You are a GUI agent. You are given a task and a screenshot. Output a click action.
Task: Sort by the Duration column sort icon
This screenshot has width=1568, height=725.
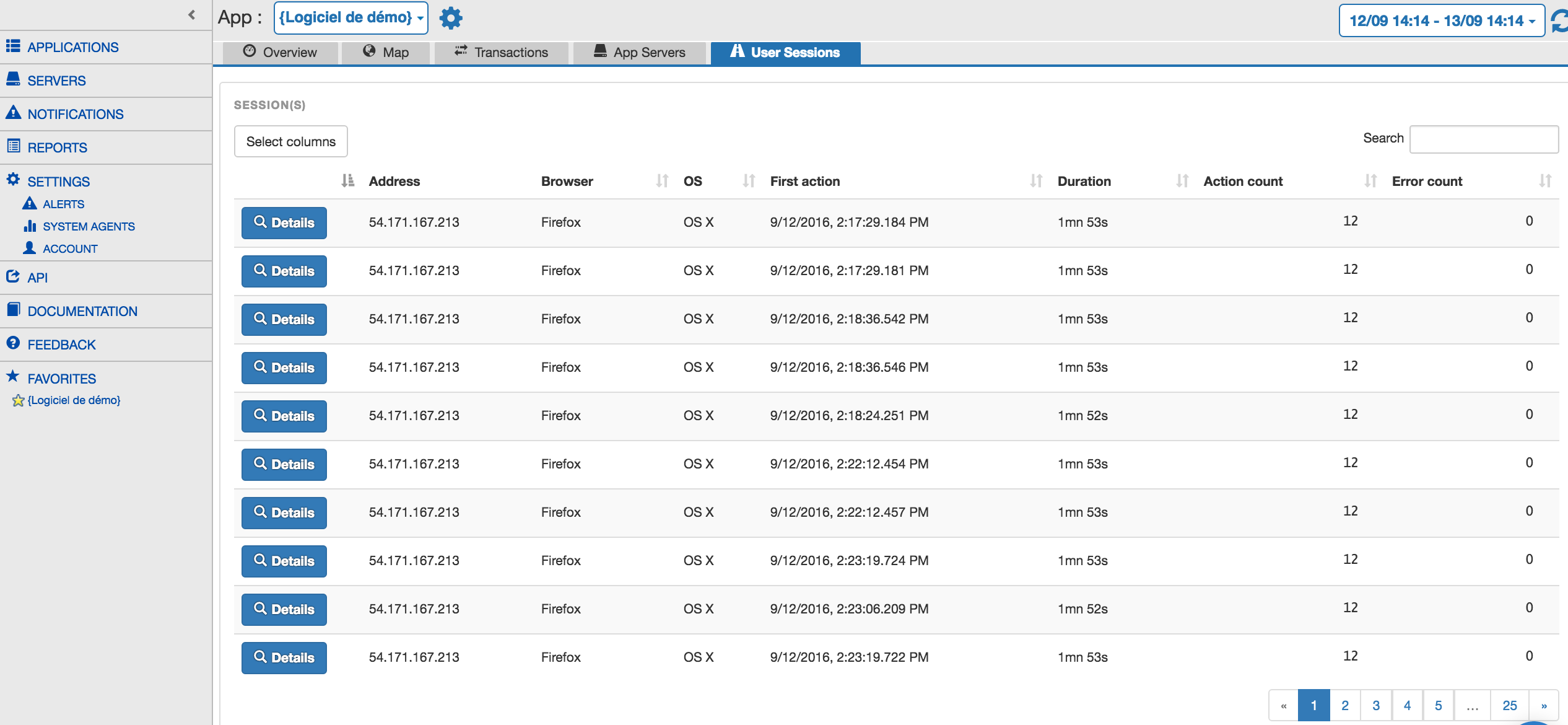click(1182, 181)
